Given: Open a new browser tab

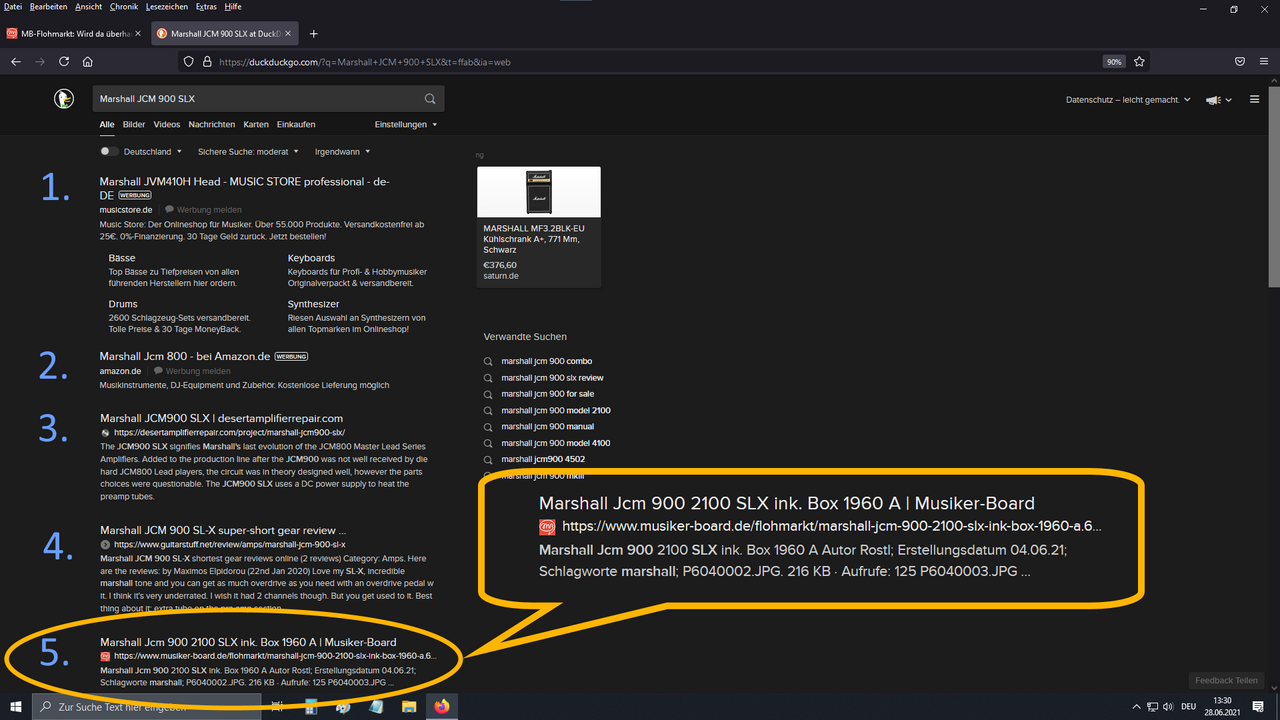Looking at the screenshot, I should [314, 33].
